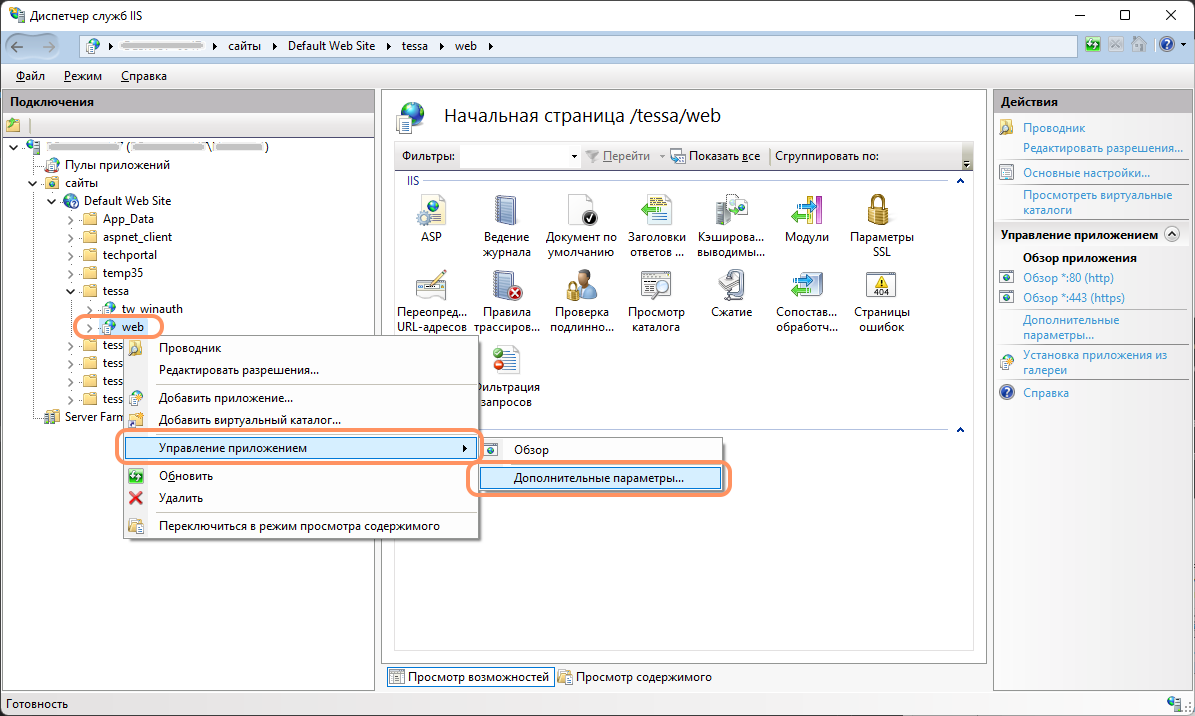
Task: Open the Справка menu
Action: (x=144, y=76)
